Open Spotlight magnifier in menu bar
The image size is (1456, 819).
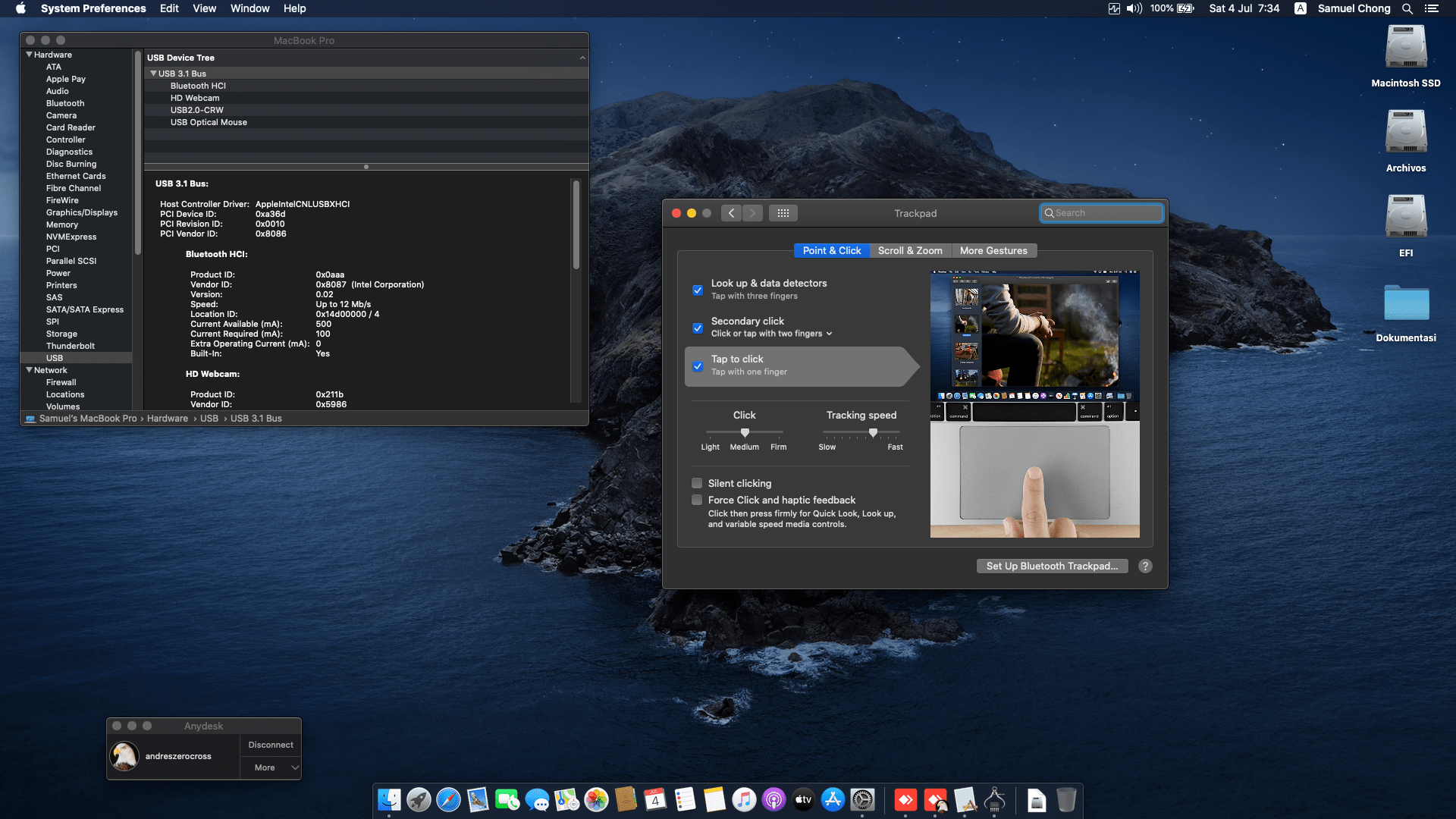[1407, 8]
